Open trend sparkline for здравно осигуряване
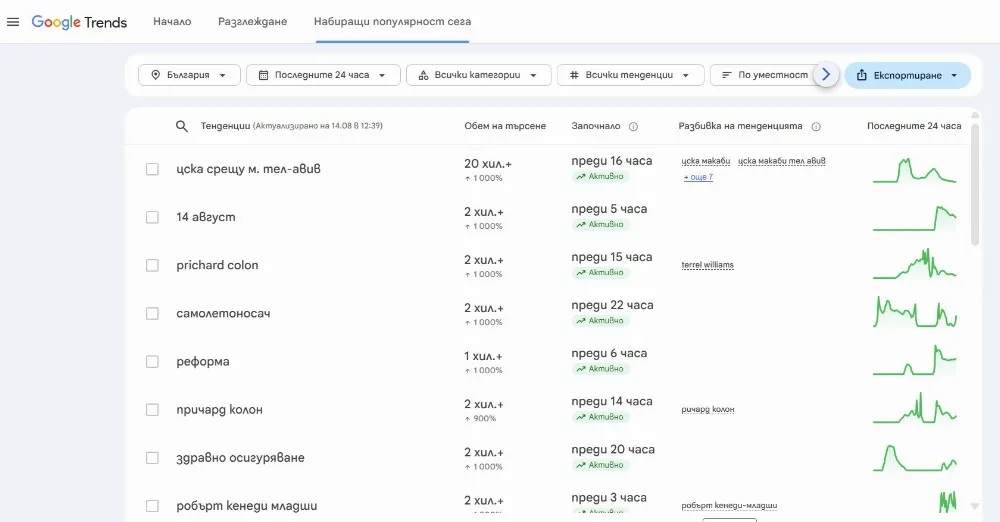 [914, 458]
